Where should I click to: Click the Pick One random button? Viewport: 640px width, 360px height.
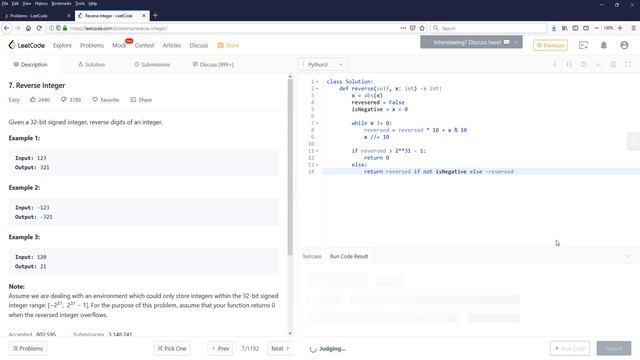coord(172,349)
